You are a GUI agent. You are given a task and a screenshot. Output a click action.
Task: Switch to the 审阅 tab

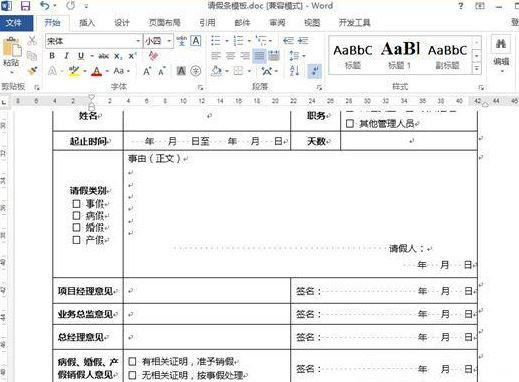click(277, 23)
